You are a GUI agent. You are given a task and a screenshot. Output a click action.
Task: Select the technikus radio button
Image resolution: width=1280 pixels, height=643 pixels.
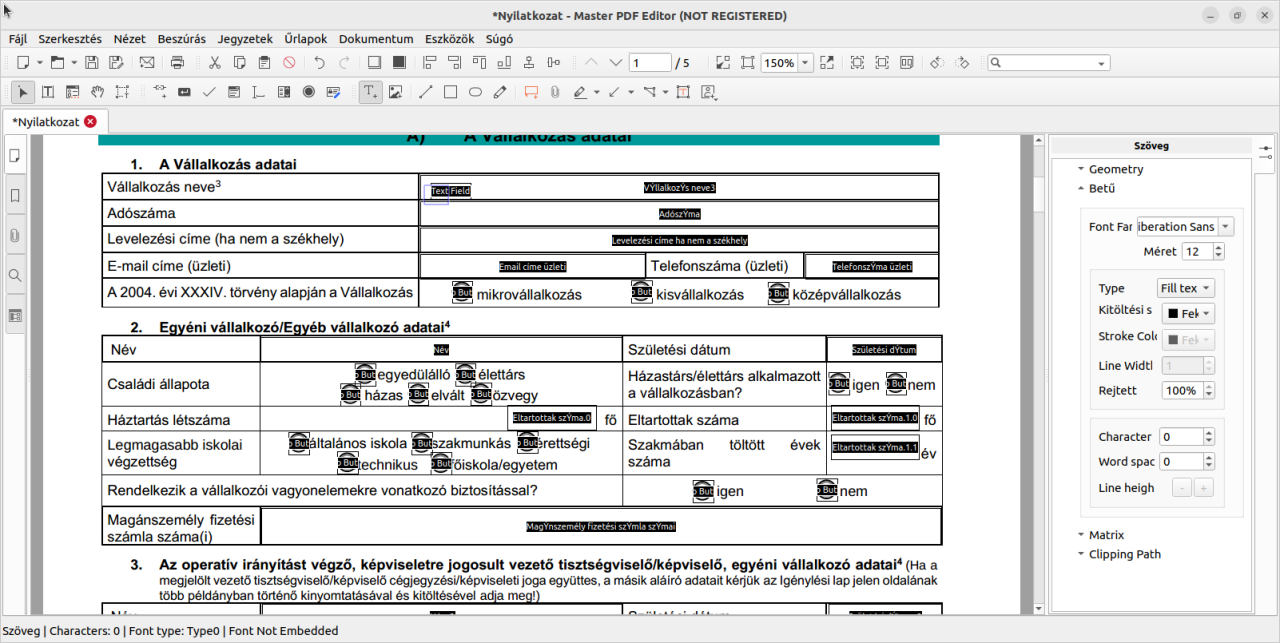tap(348, 463)
